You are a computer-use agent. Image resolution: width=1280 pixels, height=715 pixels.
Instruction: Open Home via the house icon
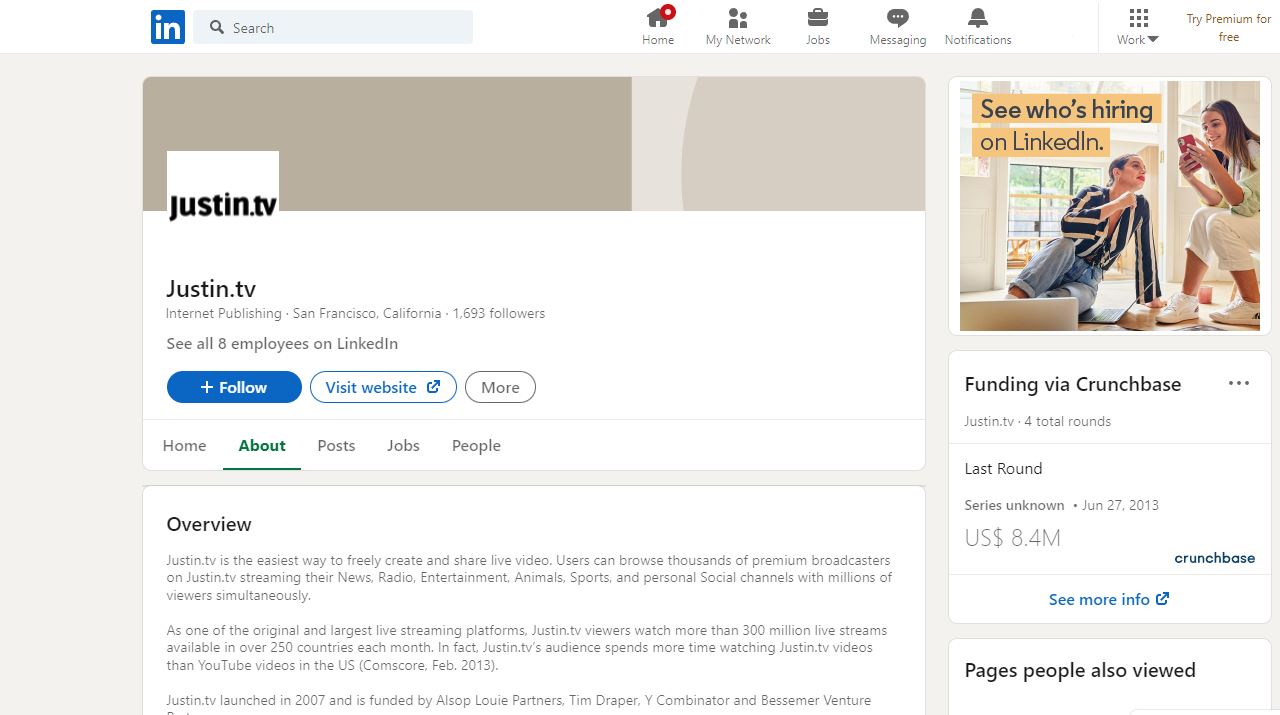(x=658, y=17)
